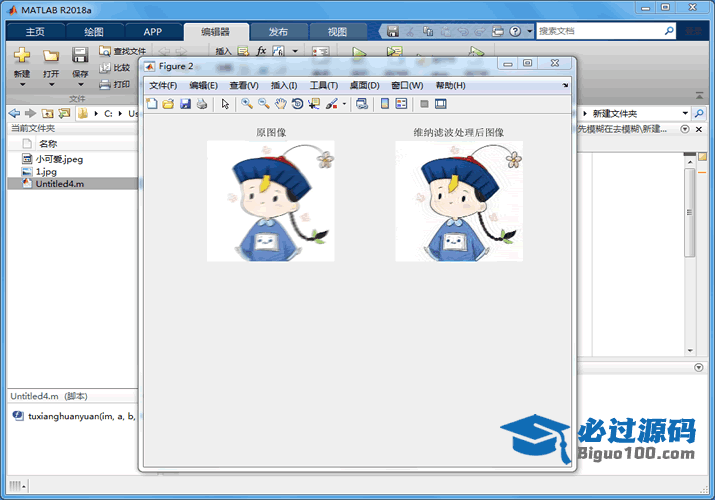This screenshot has width=715, height=500.
Task: Click the quick access save icon
Action: pos(393,31)
